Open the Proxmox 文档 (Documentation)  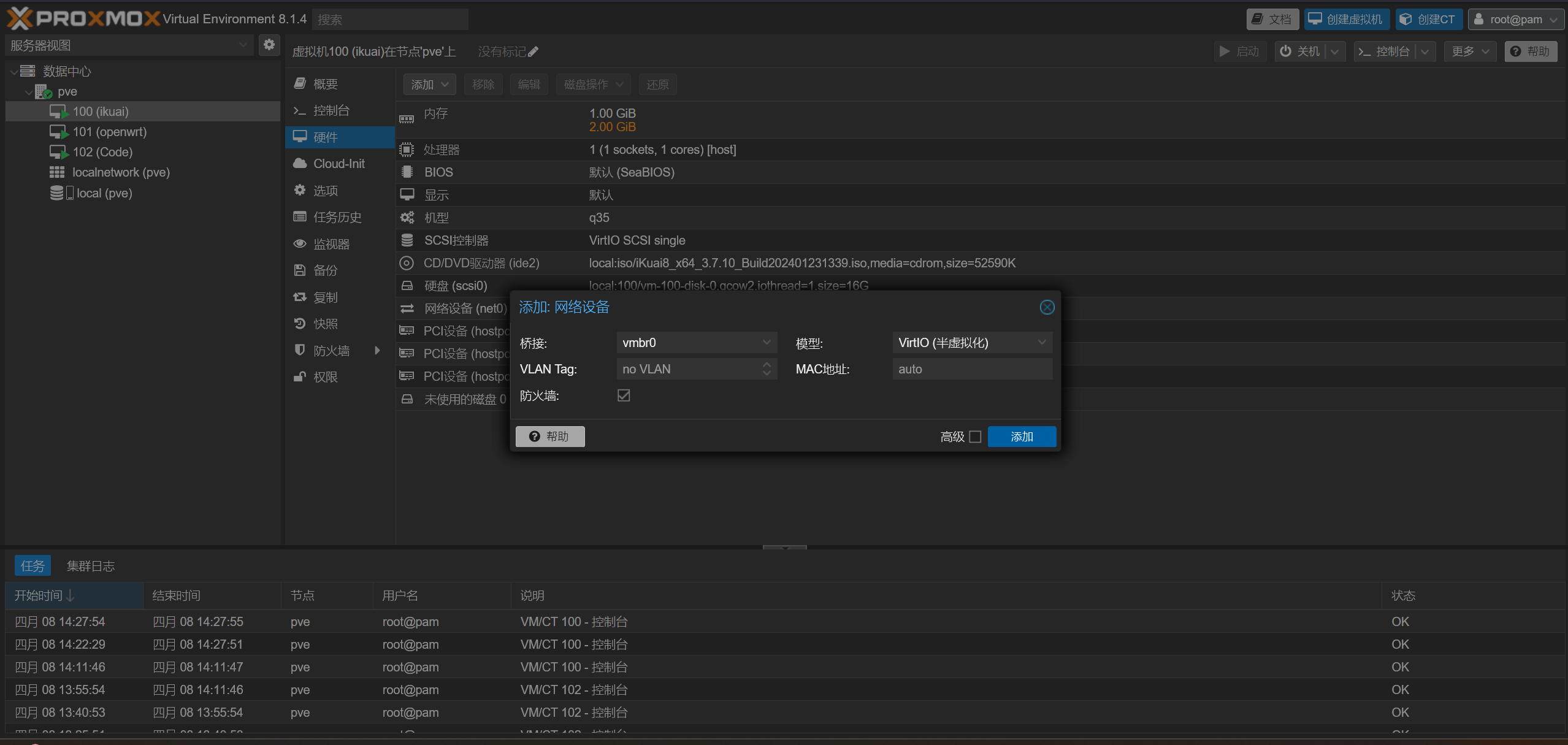tap(1272, 19)
